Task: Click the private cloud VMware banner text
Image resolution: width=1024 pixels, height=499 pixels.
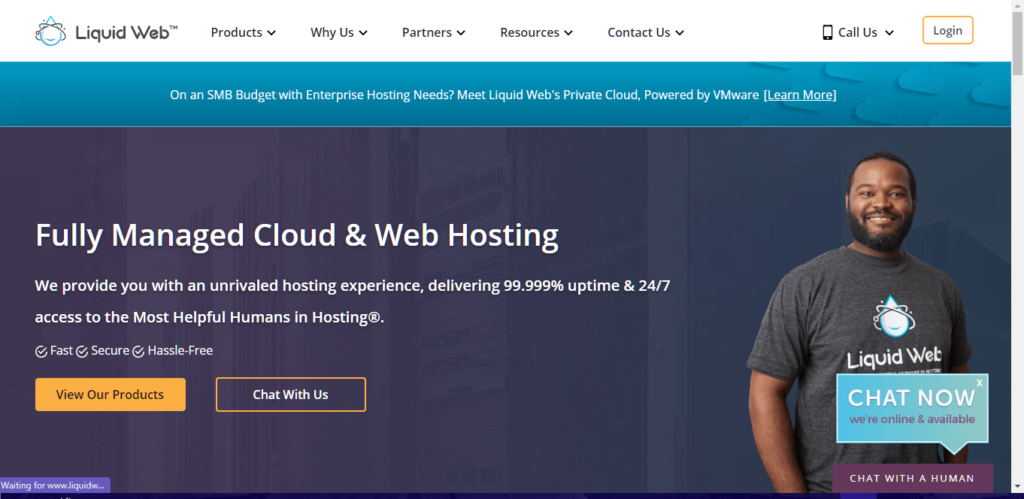Action: coord(466,95)
